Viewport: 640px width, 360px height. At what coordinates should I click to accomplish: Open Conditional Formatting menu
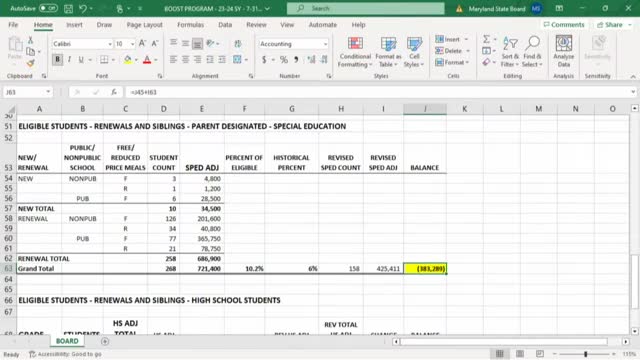pyautogui.click(x=355, y=52)
